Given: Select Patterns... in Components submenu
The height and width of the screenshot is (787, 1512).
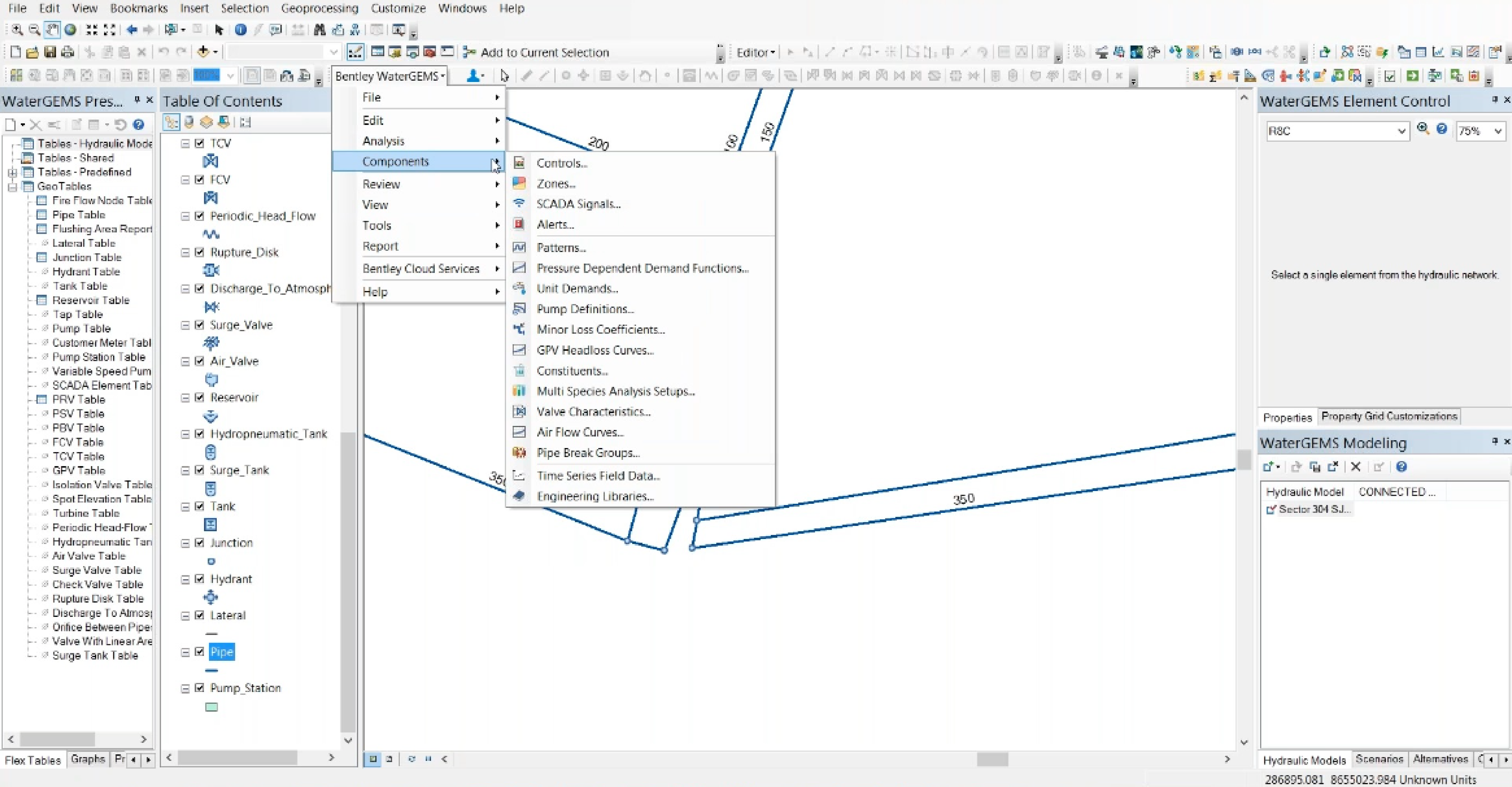Looking at the screenshot, I should click(561, 248).
